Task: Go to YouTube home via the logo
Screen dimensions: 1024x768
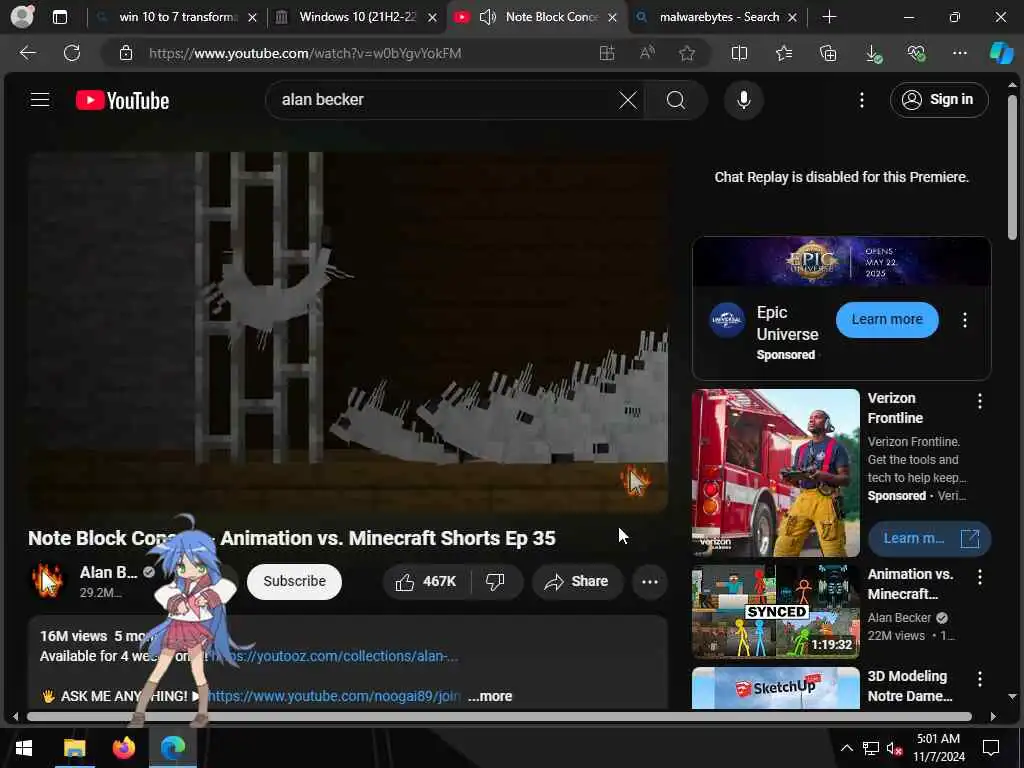Action: point(122,101)
